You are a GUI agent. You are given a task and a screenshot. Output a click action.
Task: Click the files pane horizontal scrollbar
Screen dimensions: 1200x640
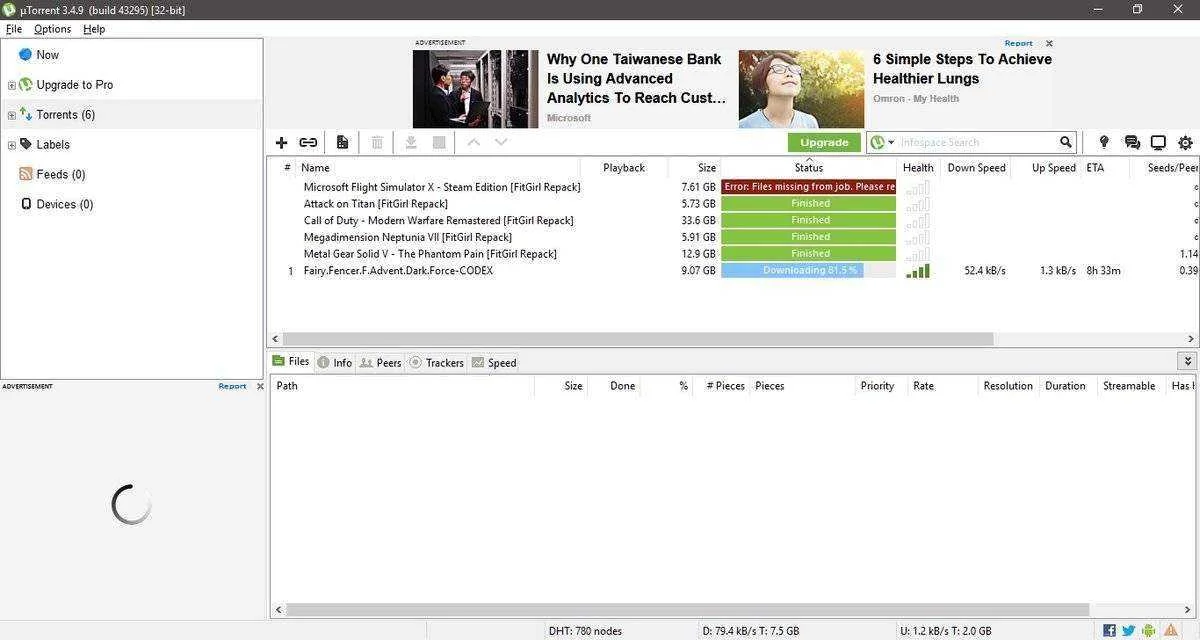click(687, 609)
